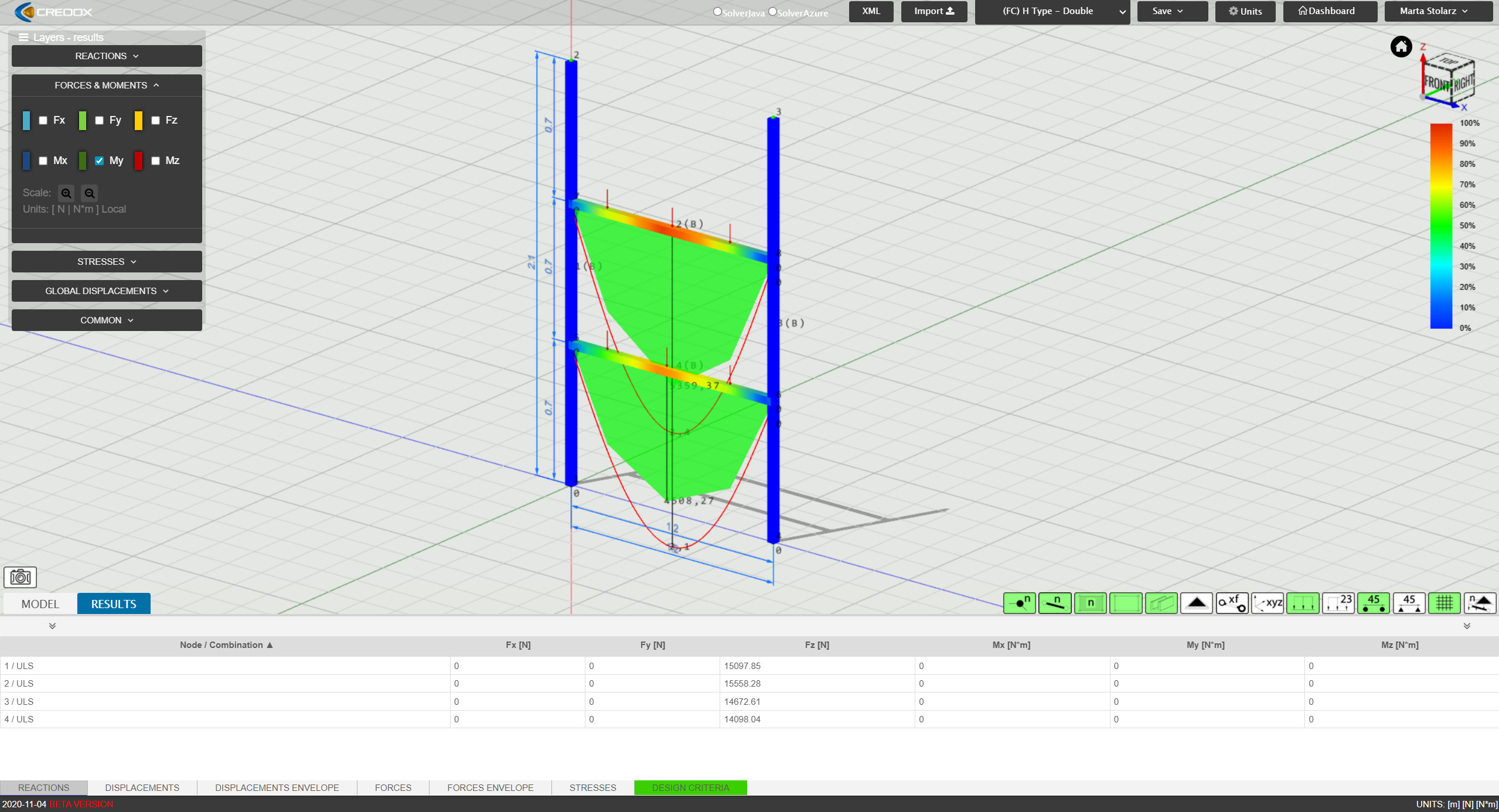Image resolution: width=1499 pixels, height=812 pixels.
Task: Enable the Fx forces checkbox
Action: point(43,120)
